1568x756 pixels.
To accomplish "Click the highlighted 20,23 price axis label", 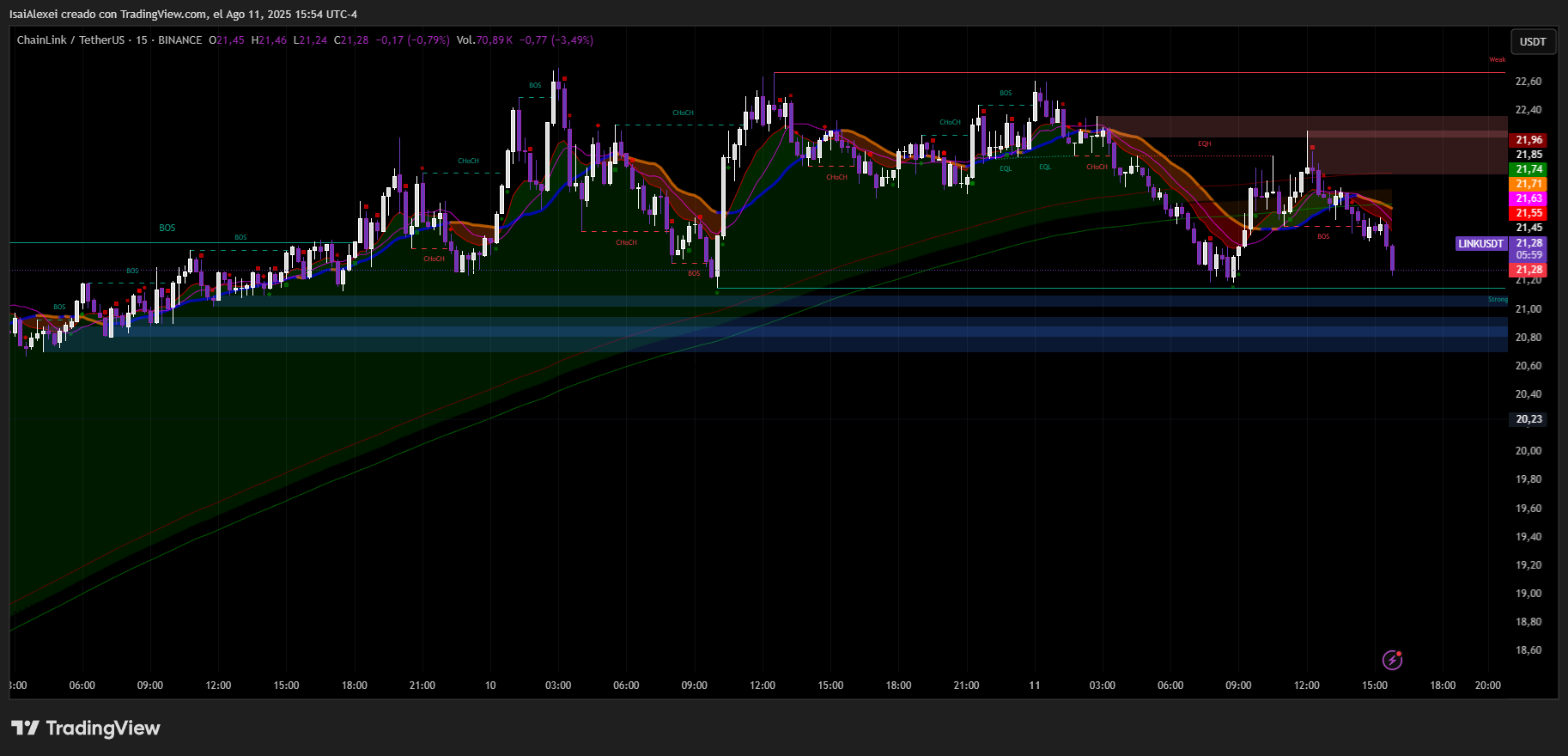I will click(1528, 419).
